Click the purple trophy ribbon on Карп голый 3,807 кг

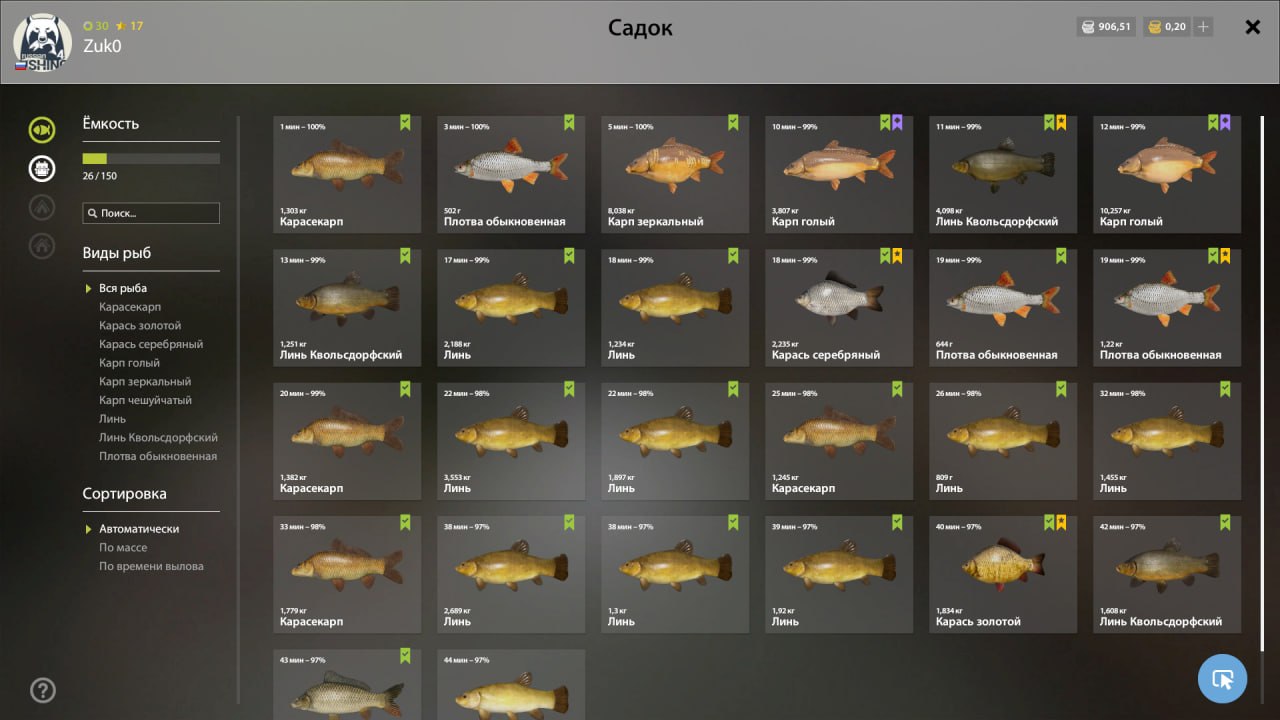pyautogui.click(x=897, y=123)
